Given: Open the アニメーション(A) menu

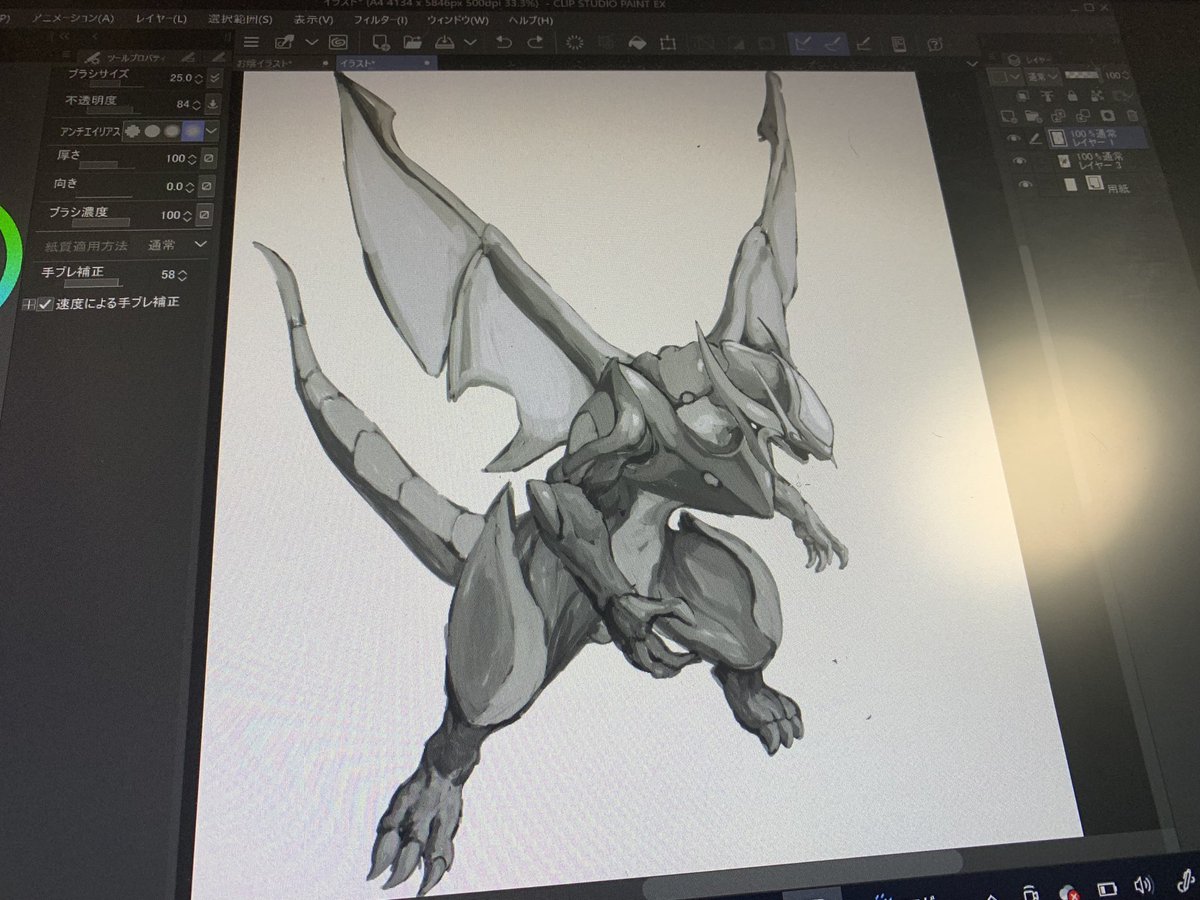Looking at the screenshot, I should point(72,18).
